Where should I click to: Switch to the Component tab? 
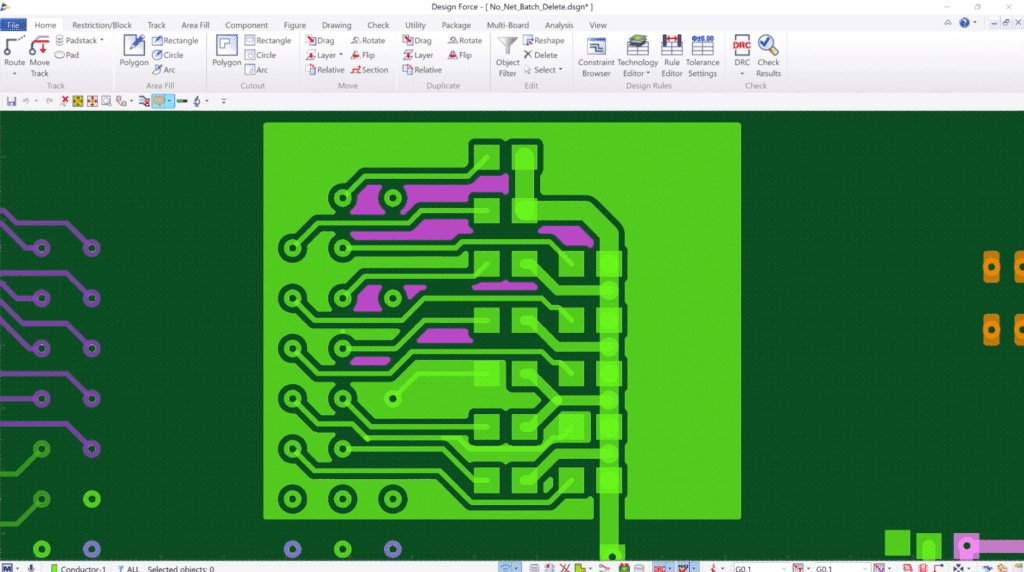coord(246,25)
